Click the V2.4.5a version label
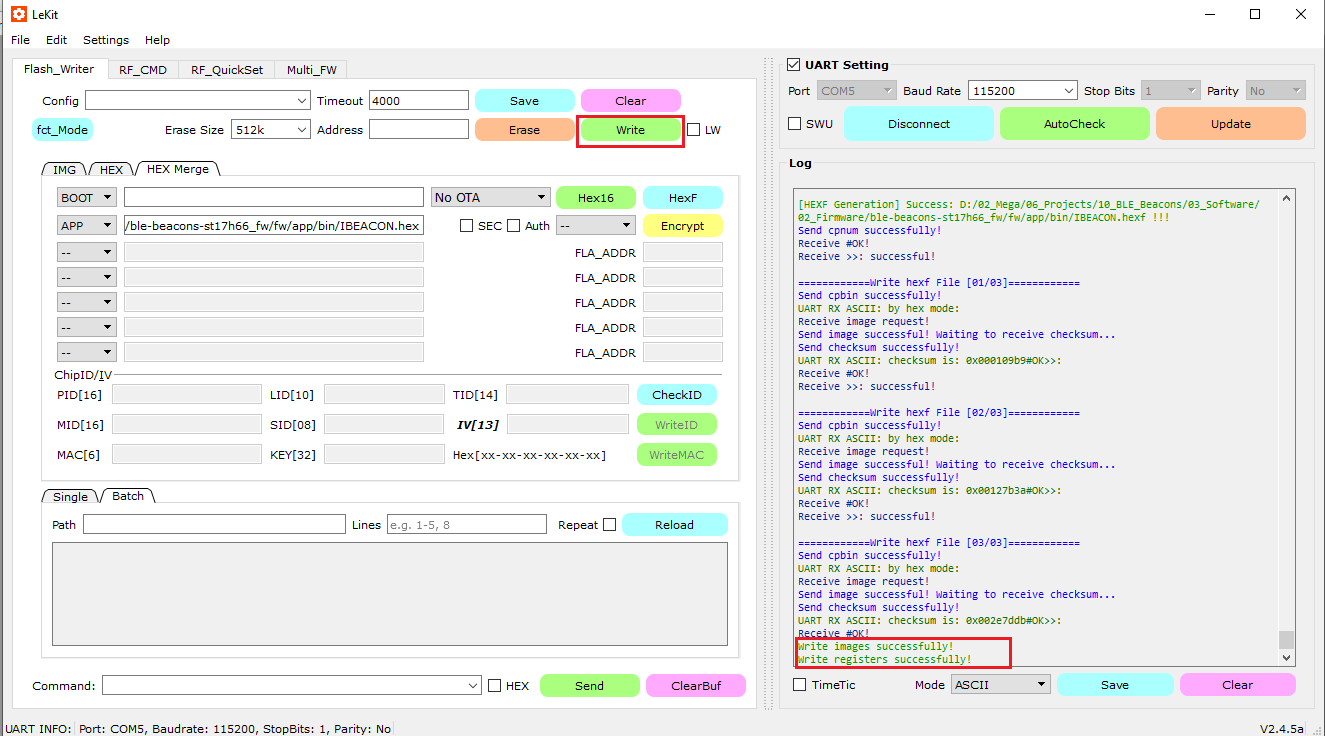 click(1282, 729)
